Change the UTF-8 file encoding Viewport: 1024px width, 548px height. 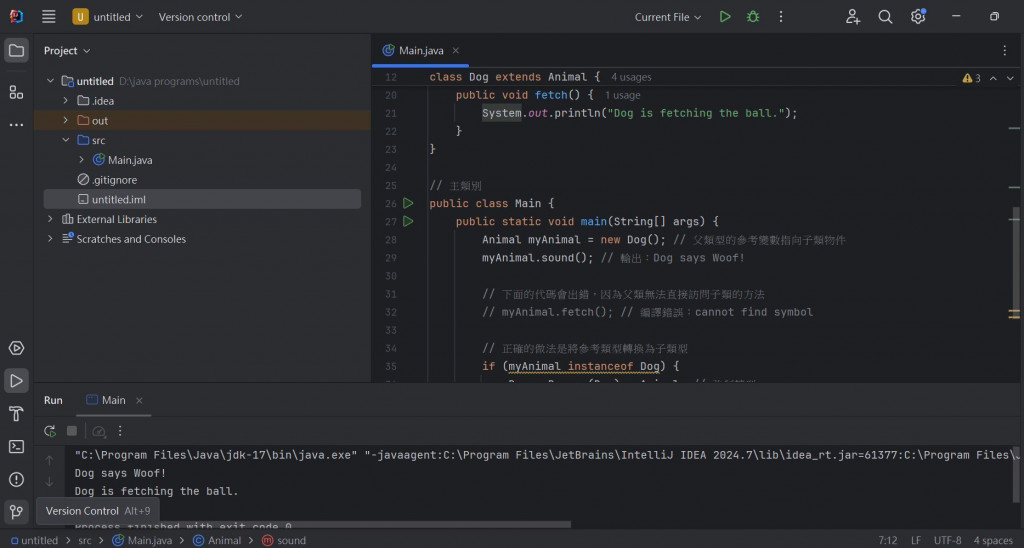pos(948,540)
